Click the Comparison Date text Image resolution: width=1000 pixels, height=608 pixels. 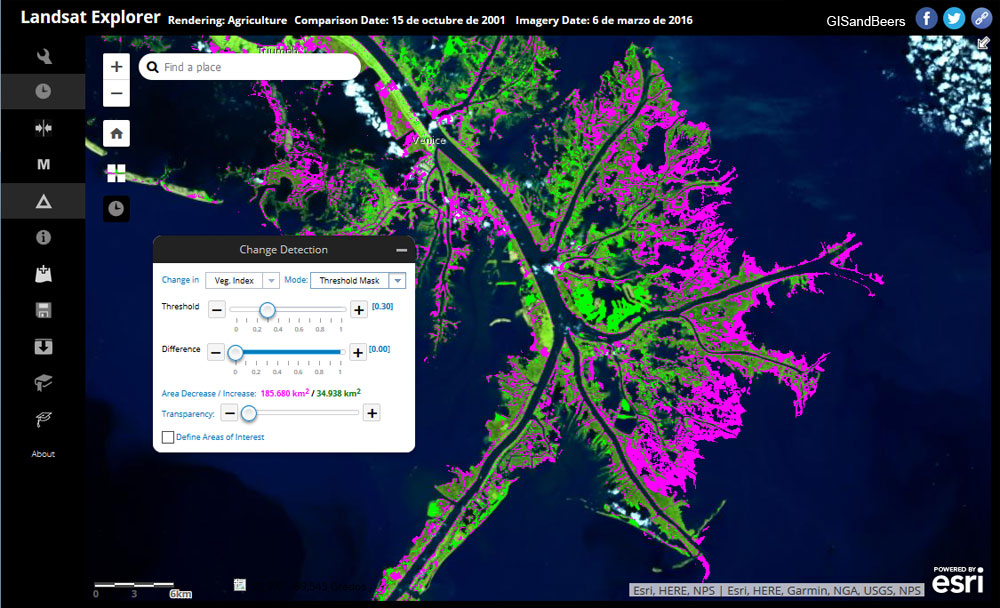click(x=400, y=20)
